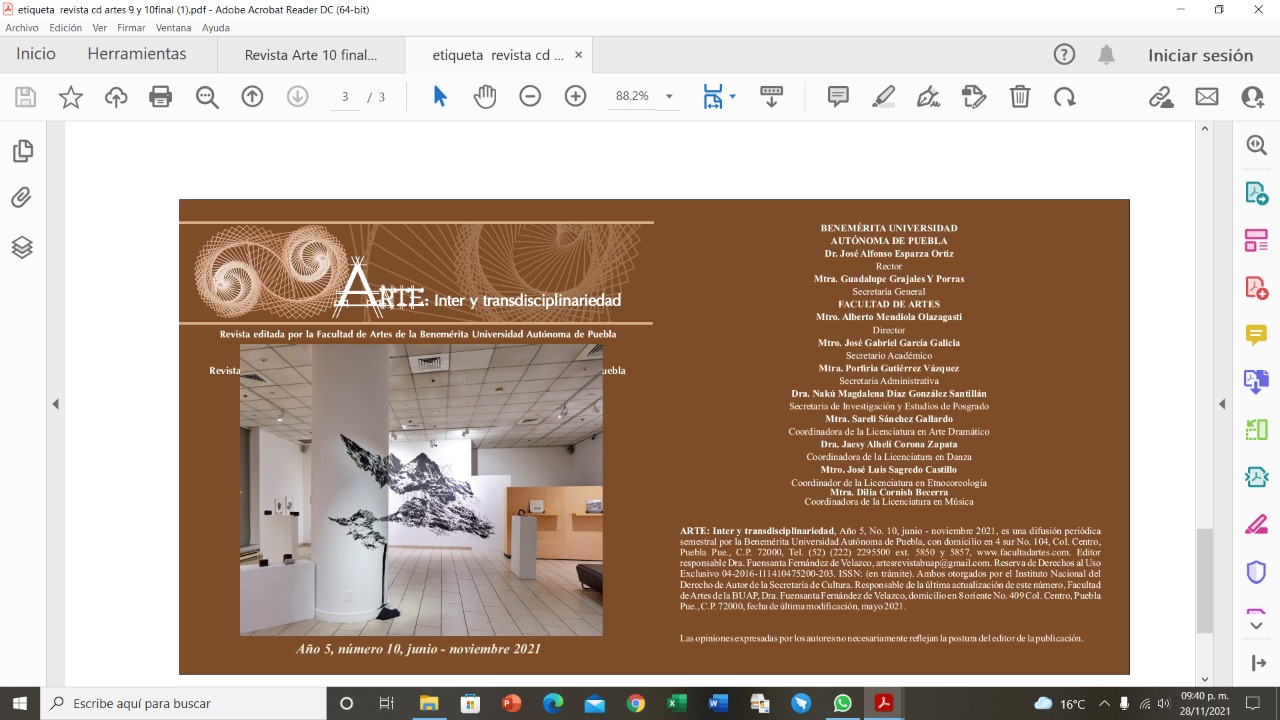1280x720 pixels.
Task: Open the sign document pen tool
Action: click(x=928, y=97)
